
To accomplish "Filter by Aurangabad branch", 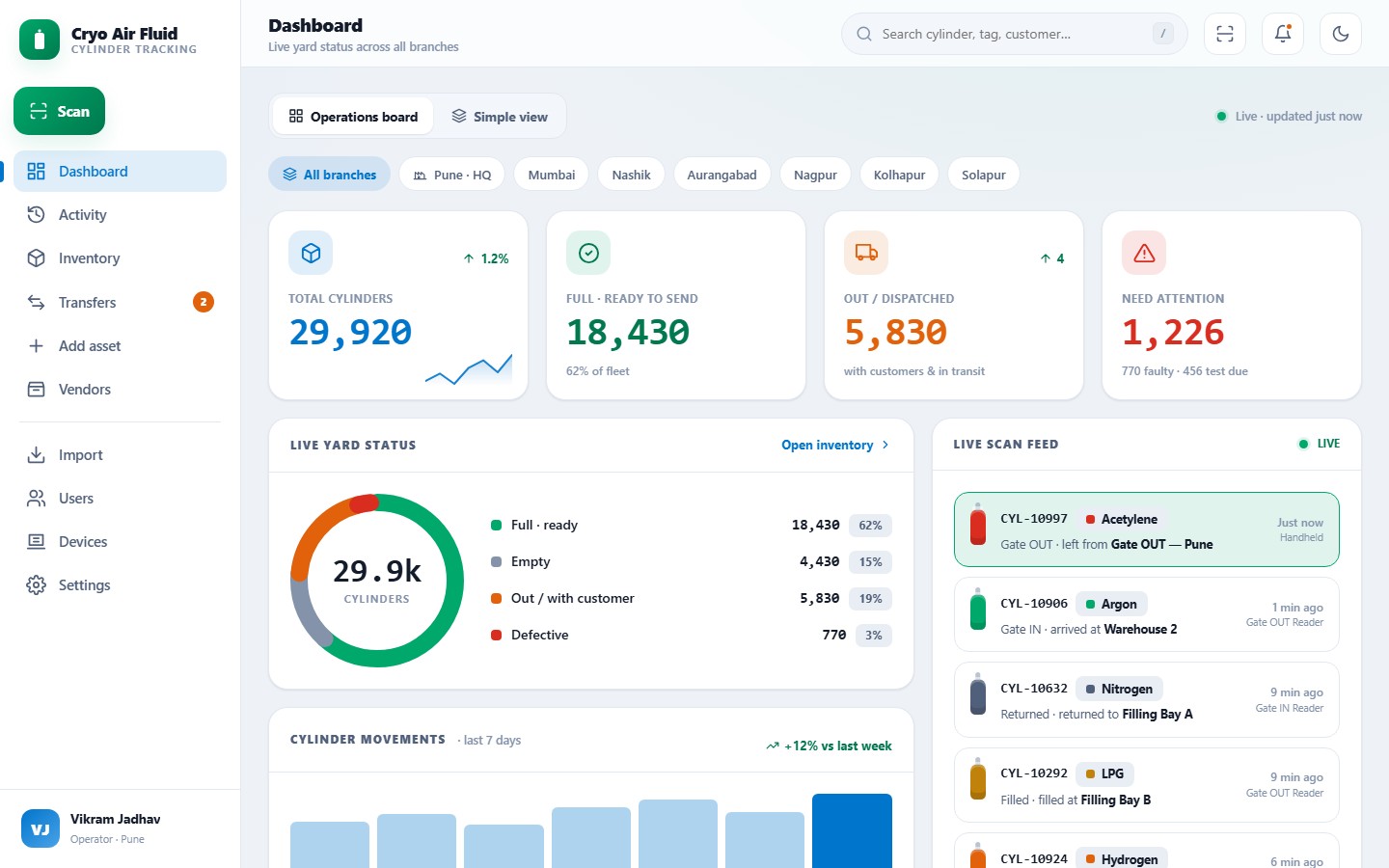I will point(722,175).
